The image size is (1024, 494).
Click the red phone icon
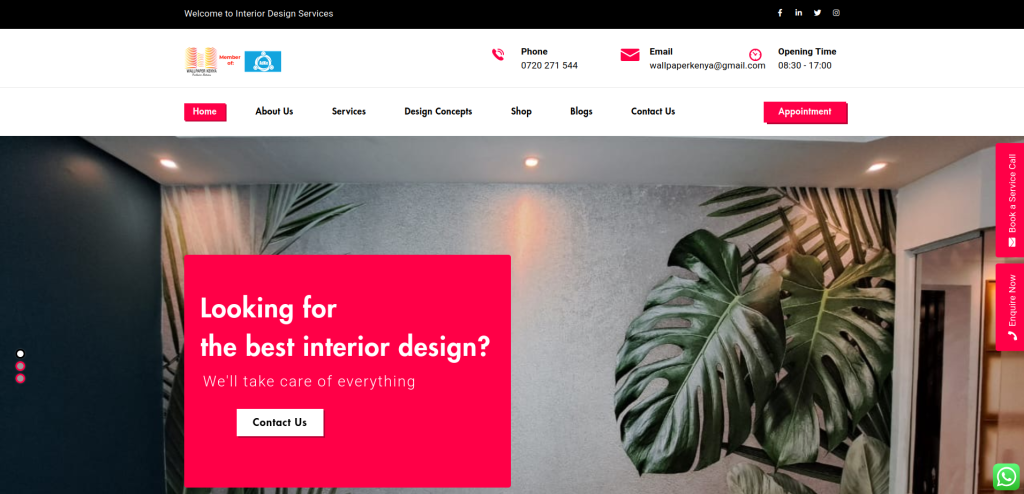click(x=498, y=55)
